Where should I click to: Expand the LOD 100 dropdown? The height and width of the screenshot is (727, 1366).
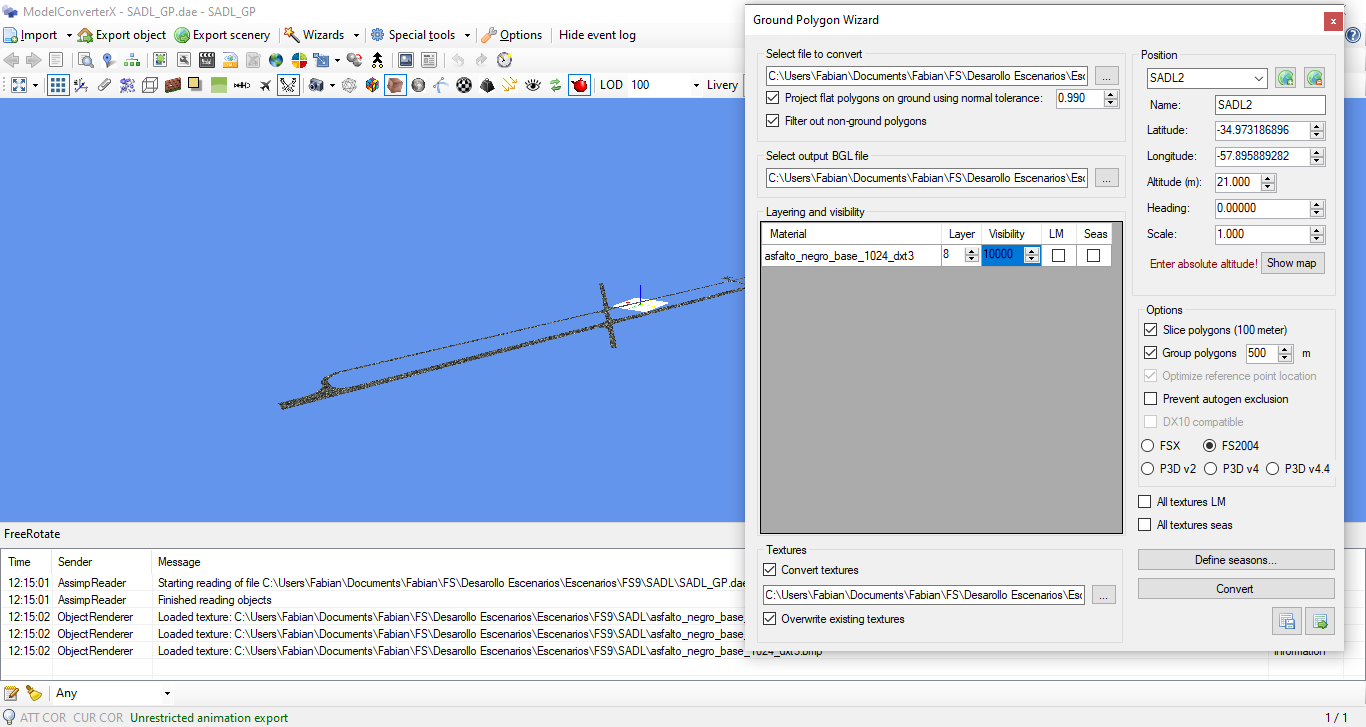pos(696,85)
